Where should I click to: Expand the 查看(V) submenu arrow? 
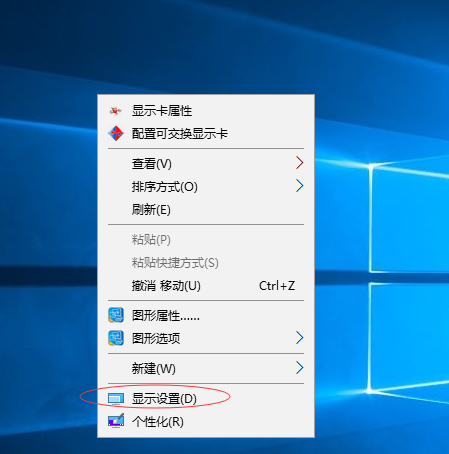point(299,163)
